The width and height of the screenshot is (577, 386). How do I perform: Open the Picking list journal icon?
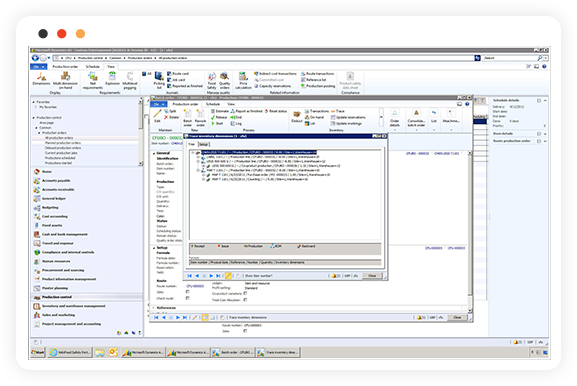tap(159, 80)
